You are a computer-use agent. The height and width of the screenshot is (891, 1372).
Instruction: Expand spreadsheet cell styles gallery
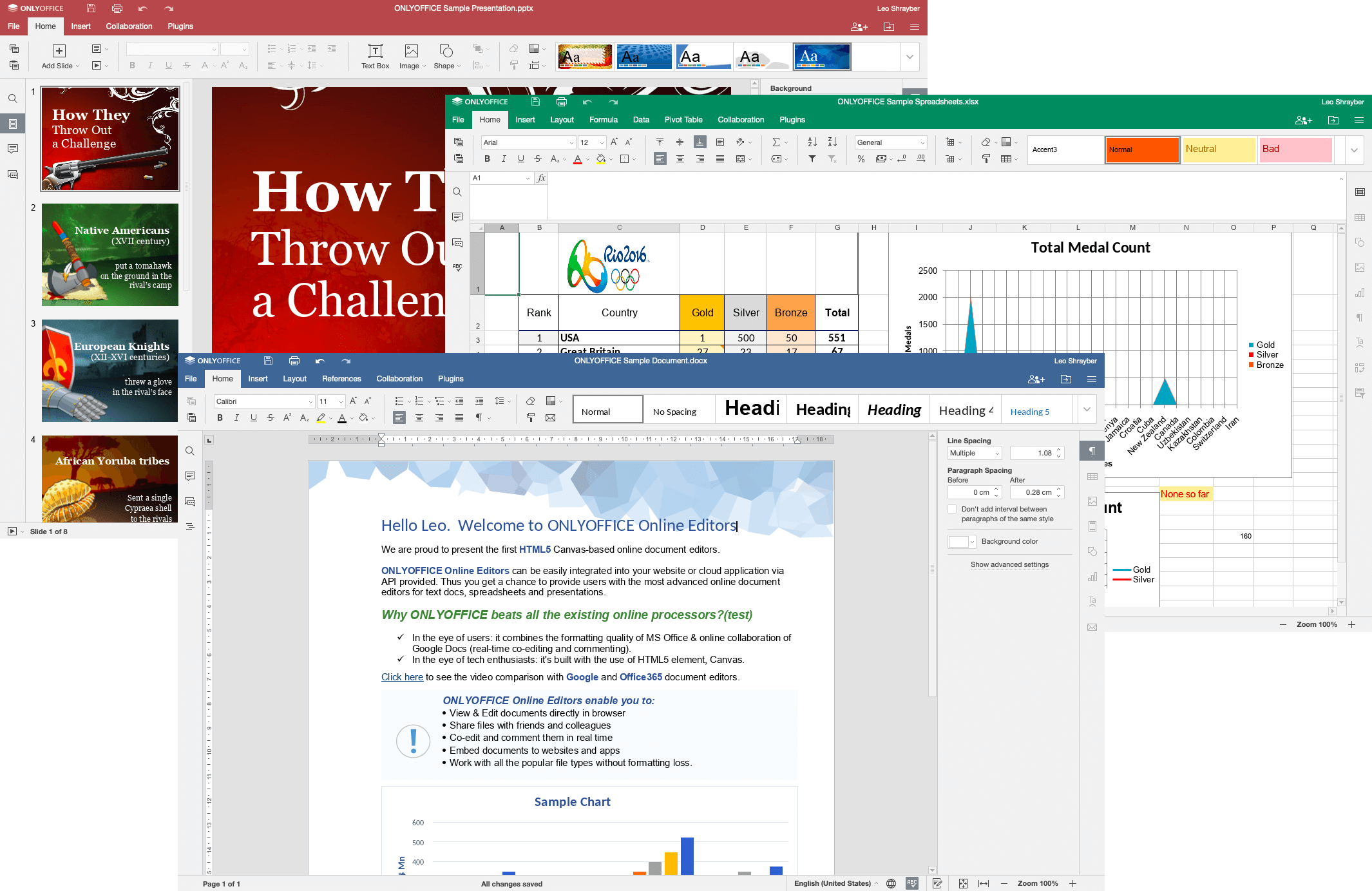[1354, 150]
